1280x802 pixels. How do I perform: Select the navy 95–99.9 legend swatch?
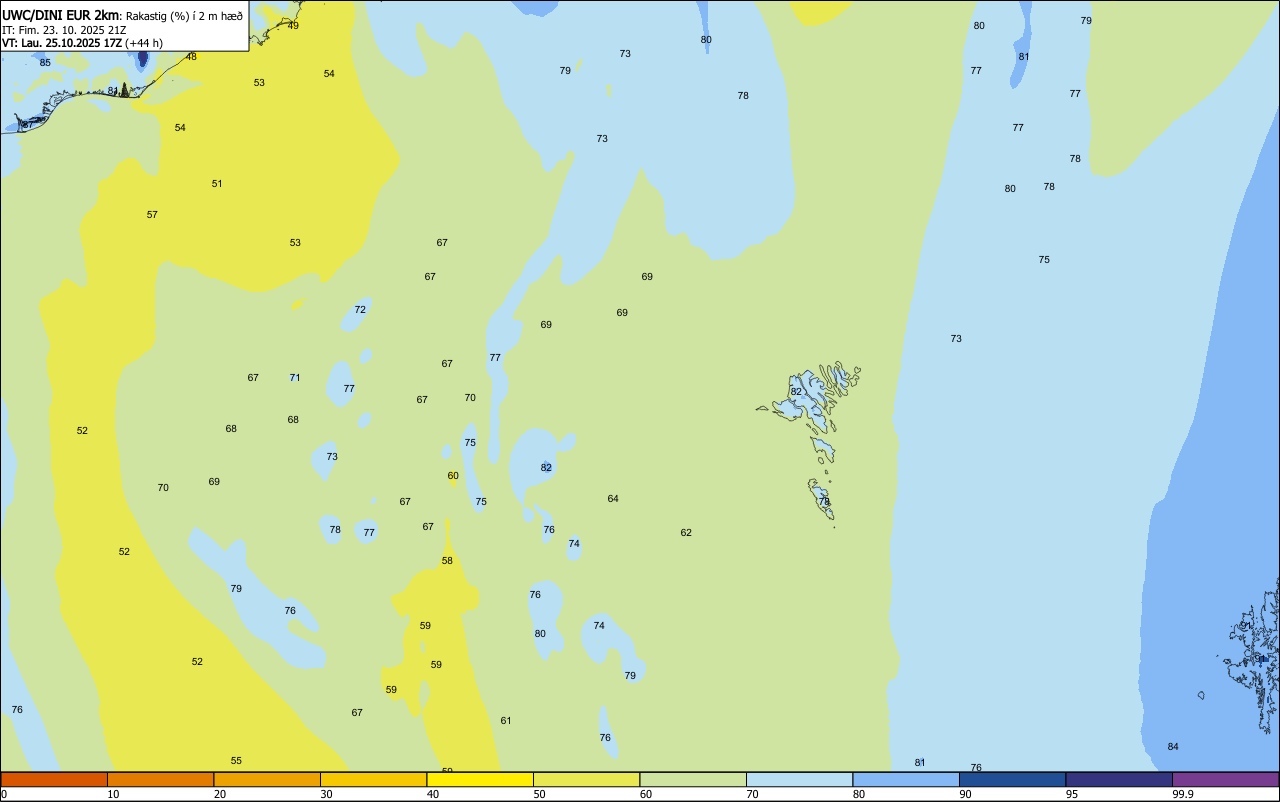click(x=1119, y=779)
